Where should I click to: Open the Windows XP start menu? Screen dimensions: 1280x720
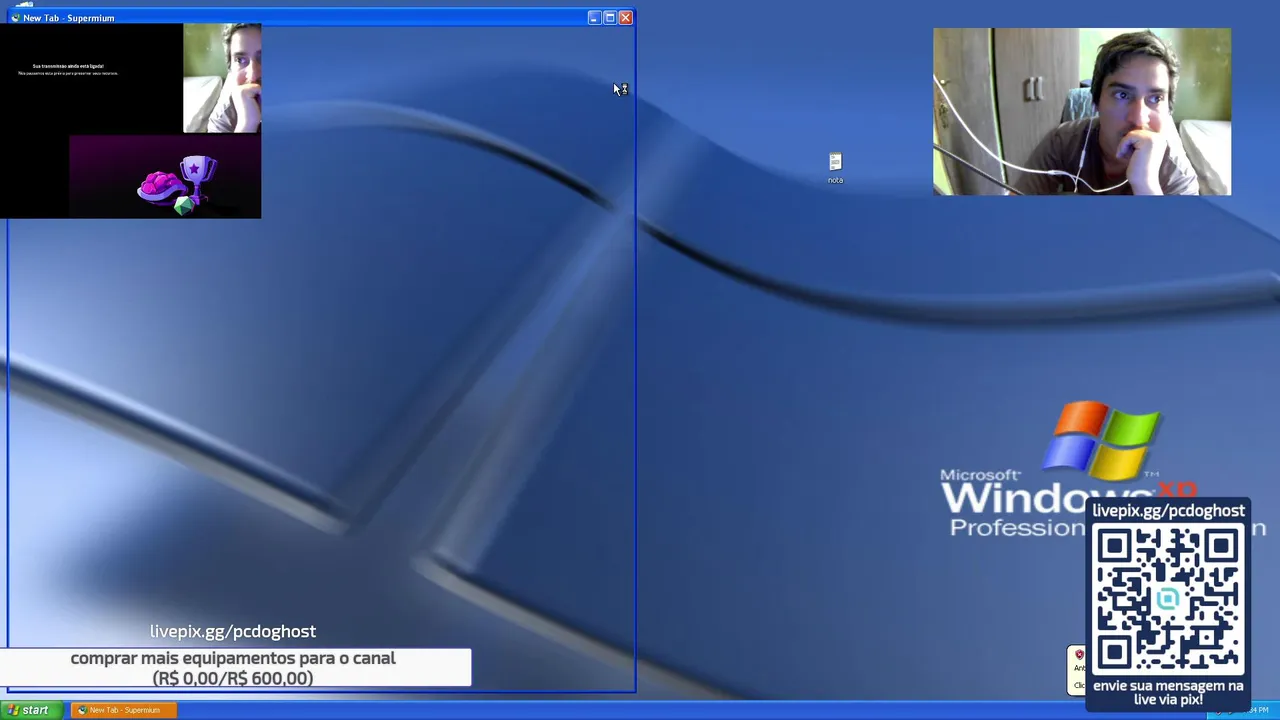click(30, 710)
